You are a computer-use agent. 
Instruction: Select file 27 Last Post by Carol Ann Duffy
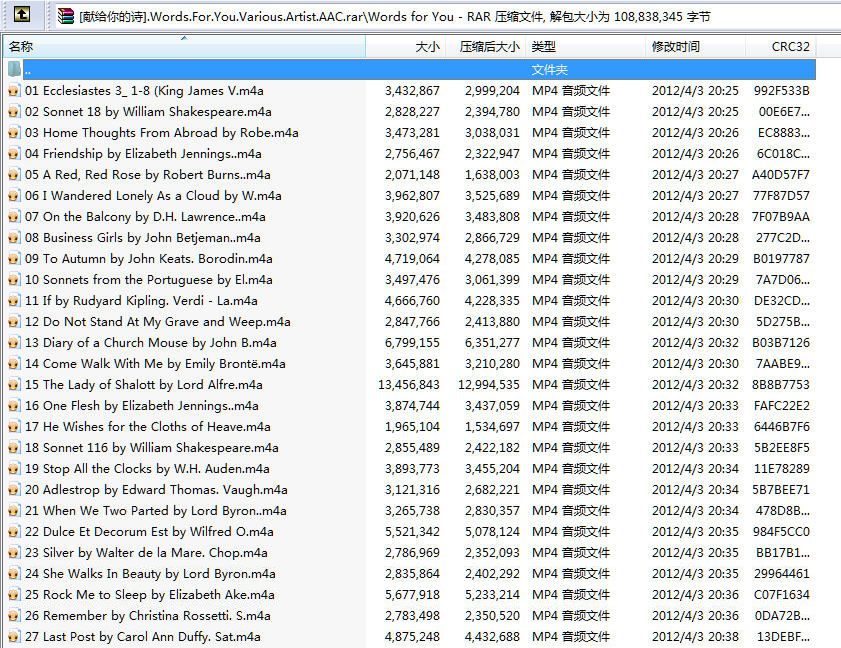click(x=411, y=637)
